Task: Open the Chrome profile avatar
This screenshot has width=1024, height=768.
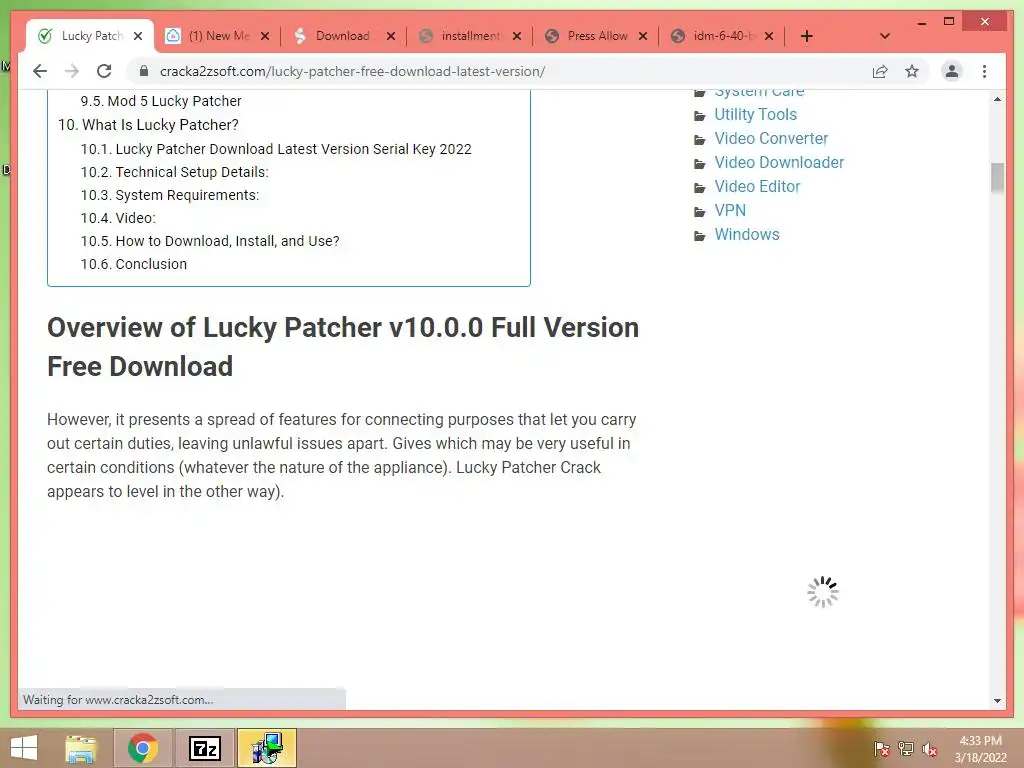Action: pos(952,71)
